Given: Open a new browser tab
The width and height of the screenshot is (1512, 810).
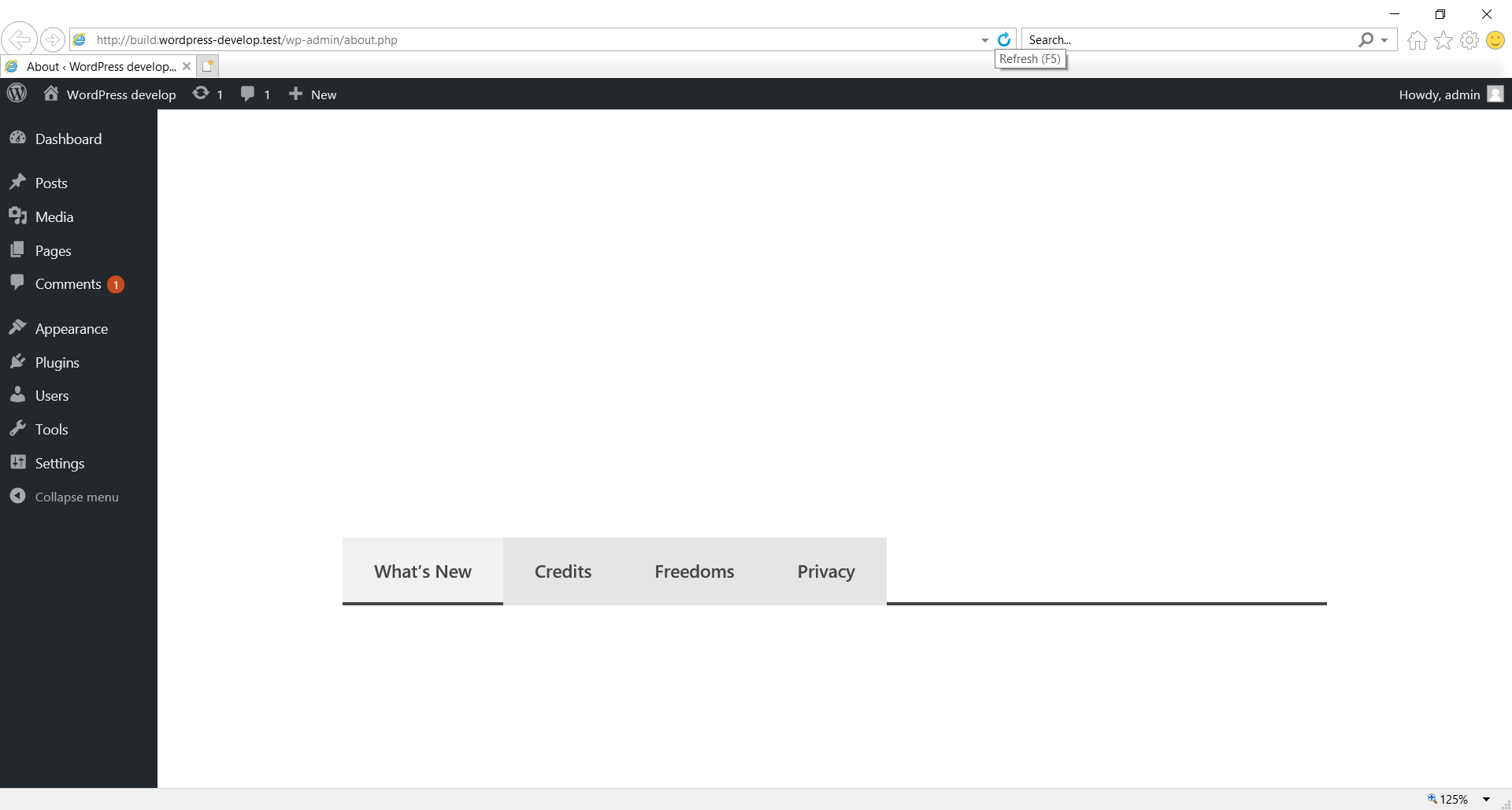Looking at the screenshot, I should tap(208, 66).
